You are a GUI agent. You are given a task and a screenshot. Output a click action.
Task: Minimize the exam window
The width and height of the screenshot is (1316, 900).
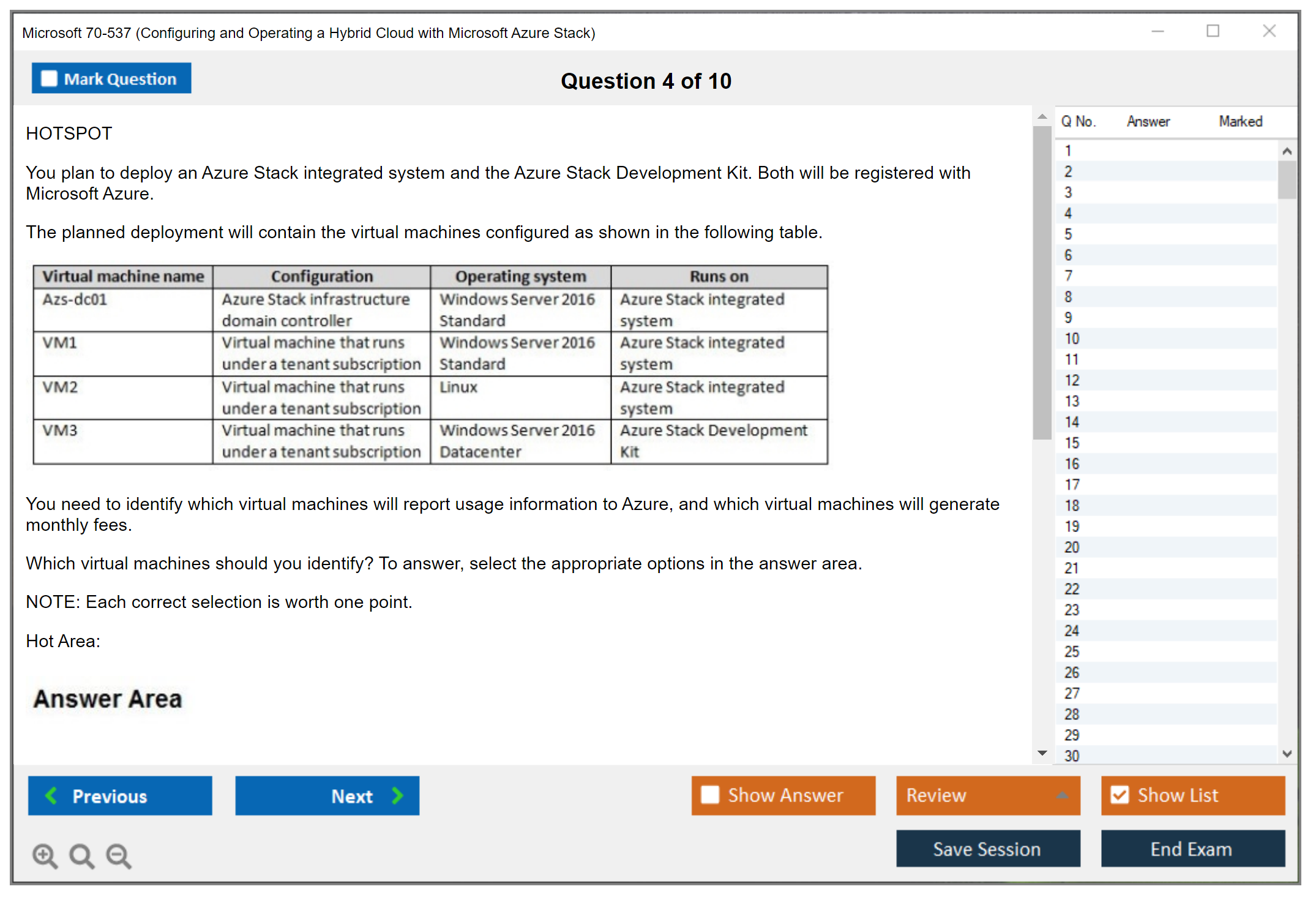tap(1157, 31)
